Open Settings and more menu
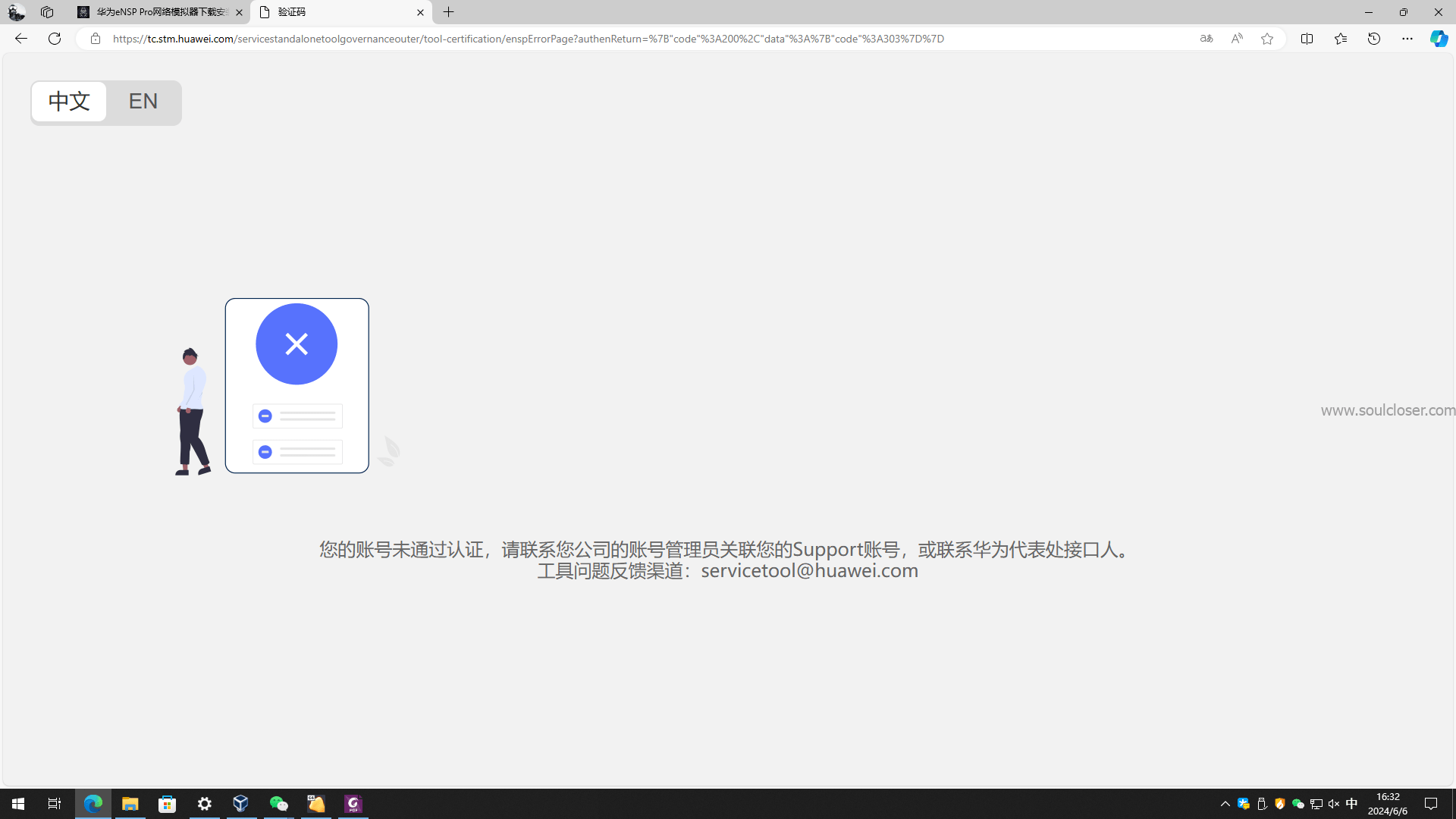The image size is (1456, 819). coord(1407,39)
